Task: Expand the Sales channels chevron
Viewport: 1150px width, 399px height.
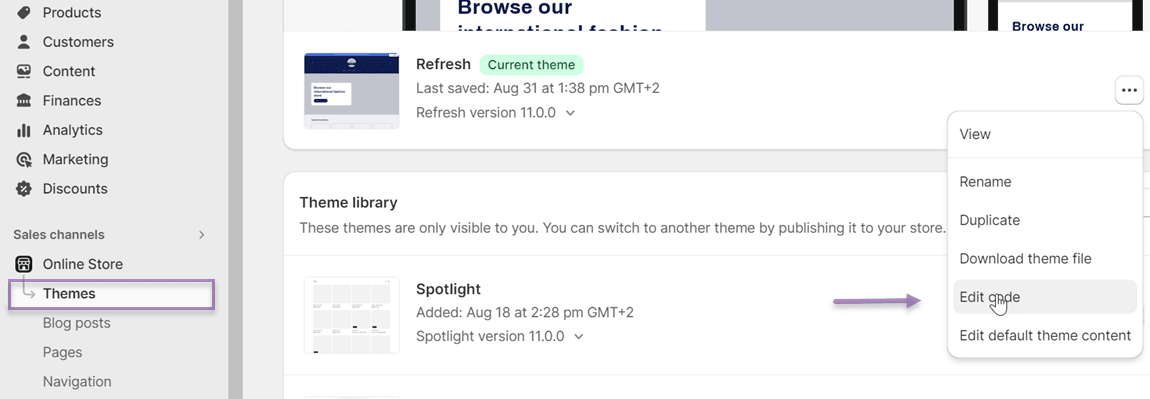Action: click(202, 235)
